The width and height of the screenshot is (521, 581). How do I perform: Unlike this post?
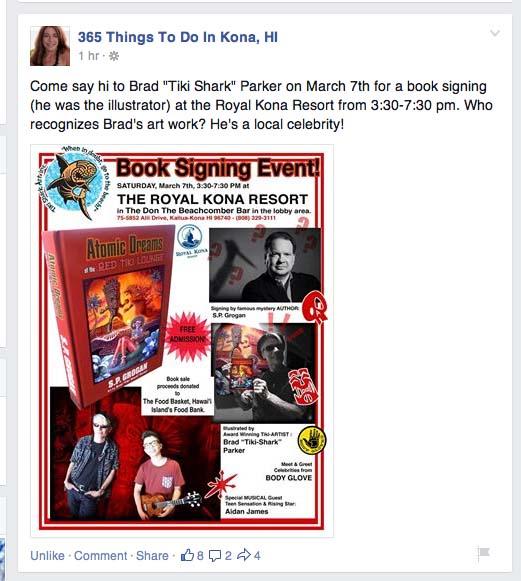coord(47,555)
